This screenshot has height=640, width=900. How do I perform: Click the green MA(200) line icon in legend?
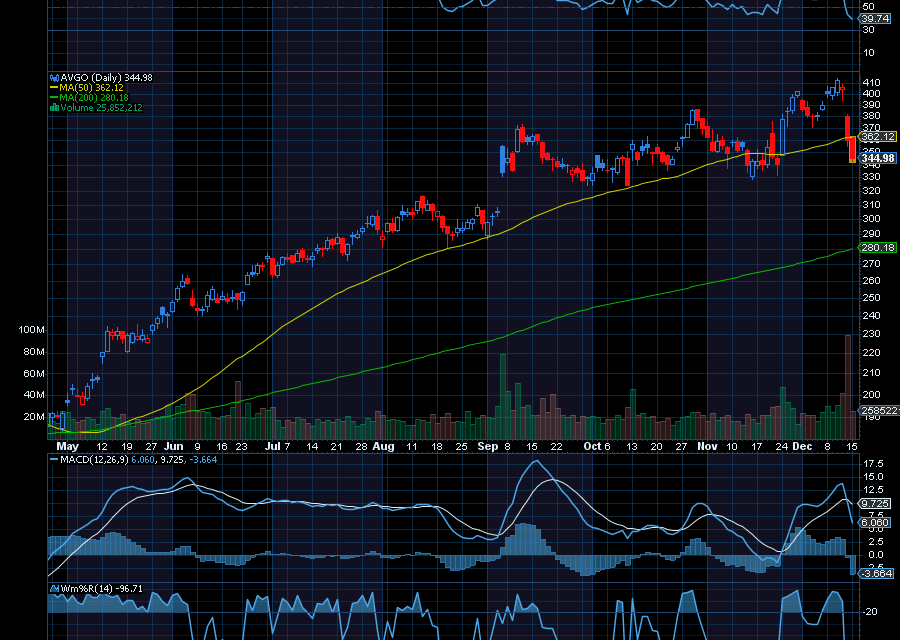click(x=55, y=97)
